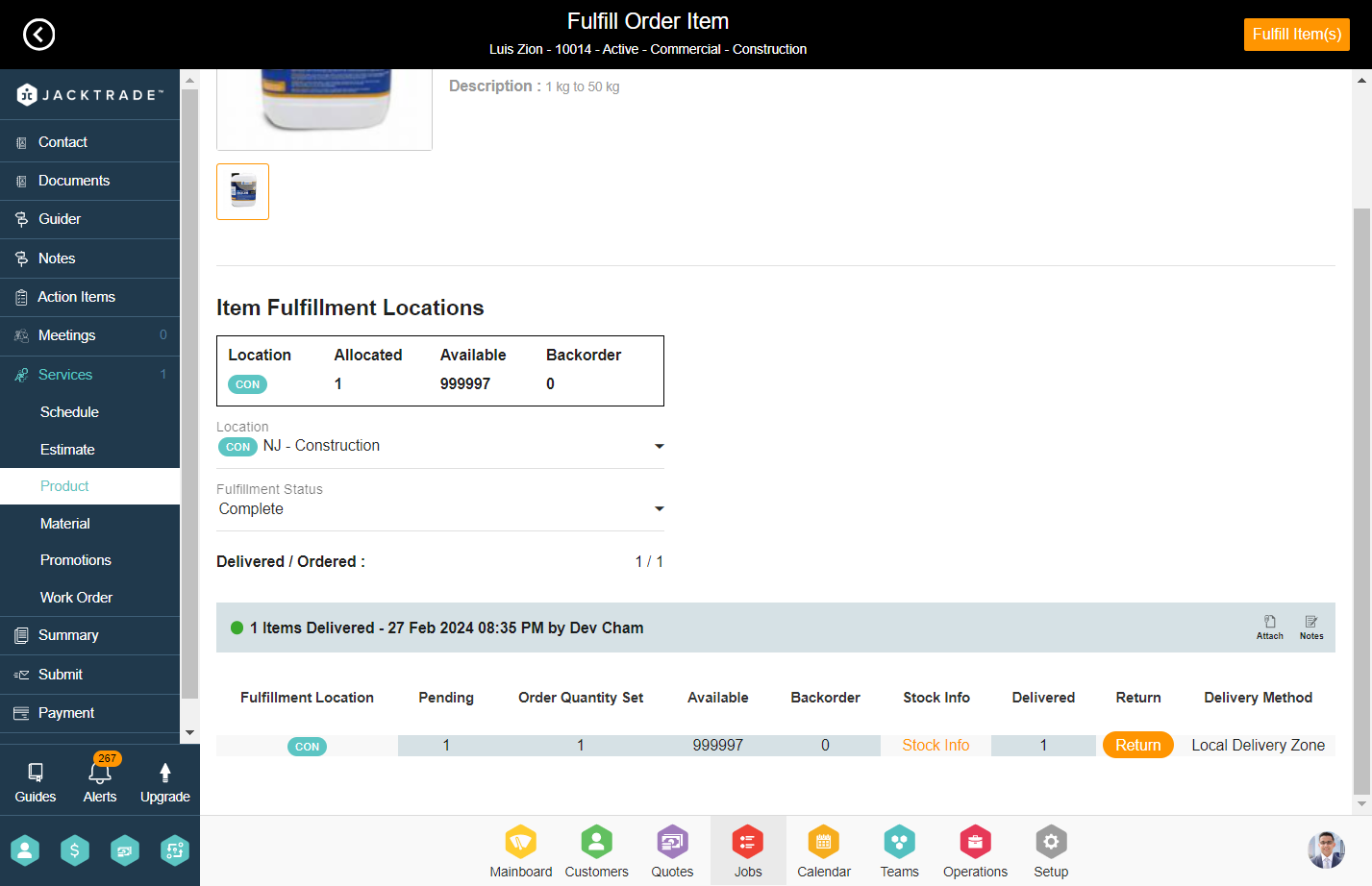This screenshot has width=1372, height=886.
Task: Click Available value 999997 in table row
Action: pos(718,746)
